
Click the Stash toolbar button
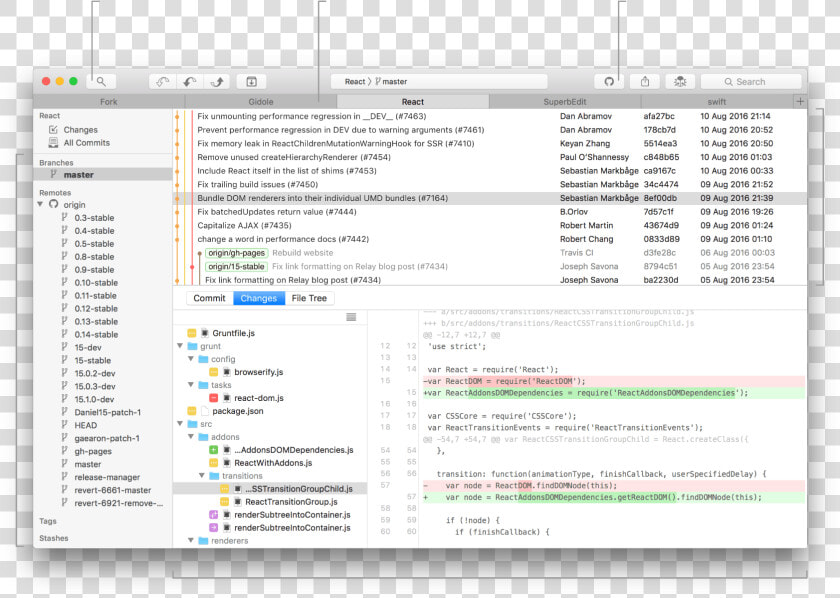tap(251, 81)
